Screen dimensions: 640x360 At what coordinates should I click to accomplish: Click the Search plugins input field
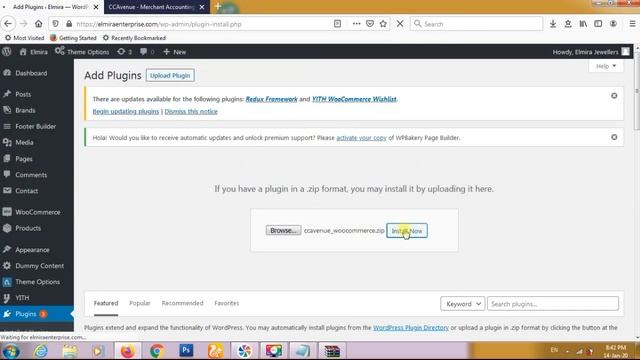click(x=553, y=304)
